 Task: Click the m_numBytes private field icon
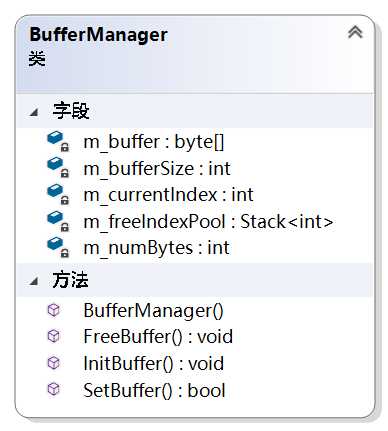click(x=58, y=247)
